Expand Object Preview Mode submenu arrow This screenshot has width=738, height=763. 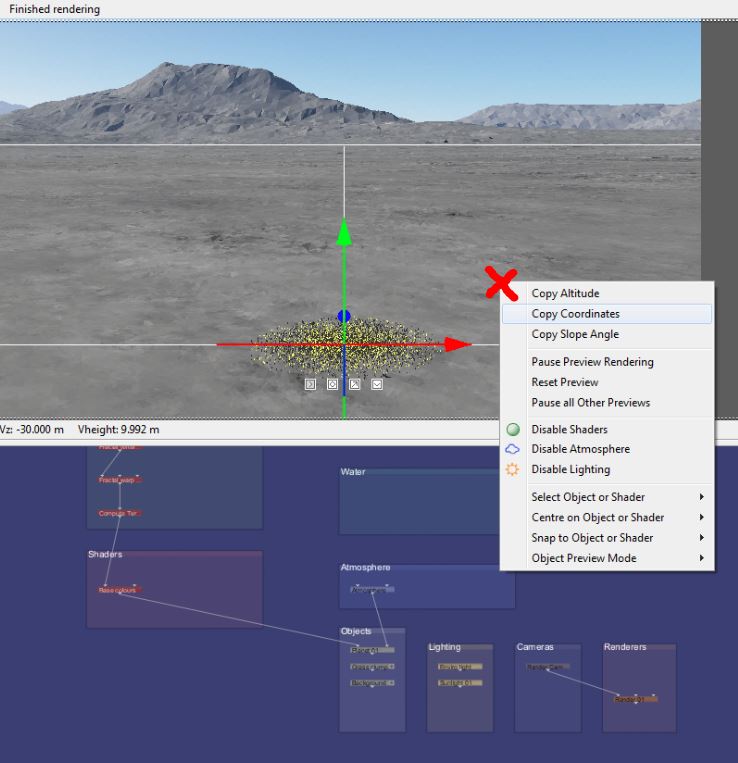[702, 558]
